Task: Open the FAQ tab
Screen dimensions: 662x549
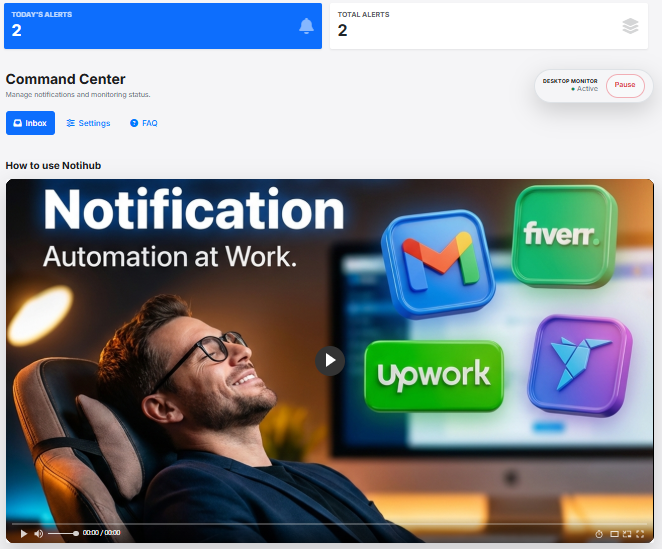Action: pos(144,123)
